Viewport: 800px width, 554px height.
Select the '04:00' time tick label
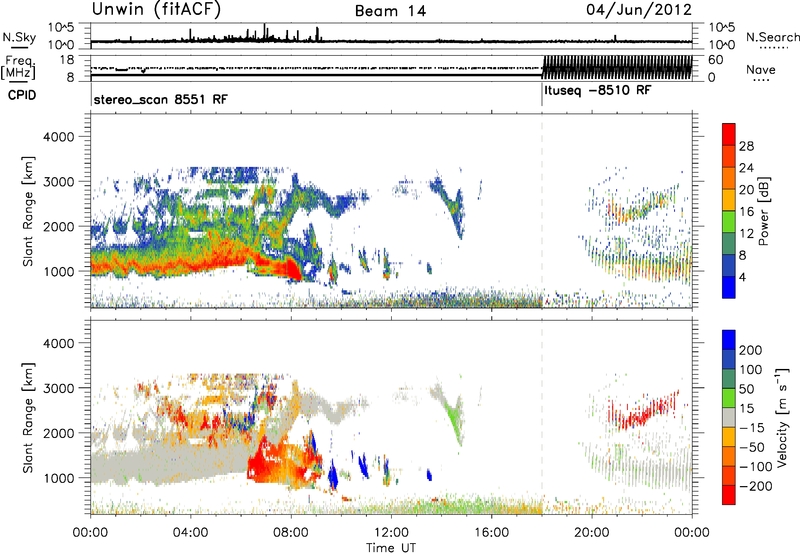[x=190, y=533]
